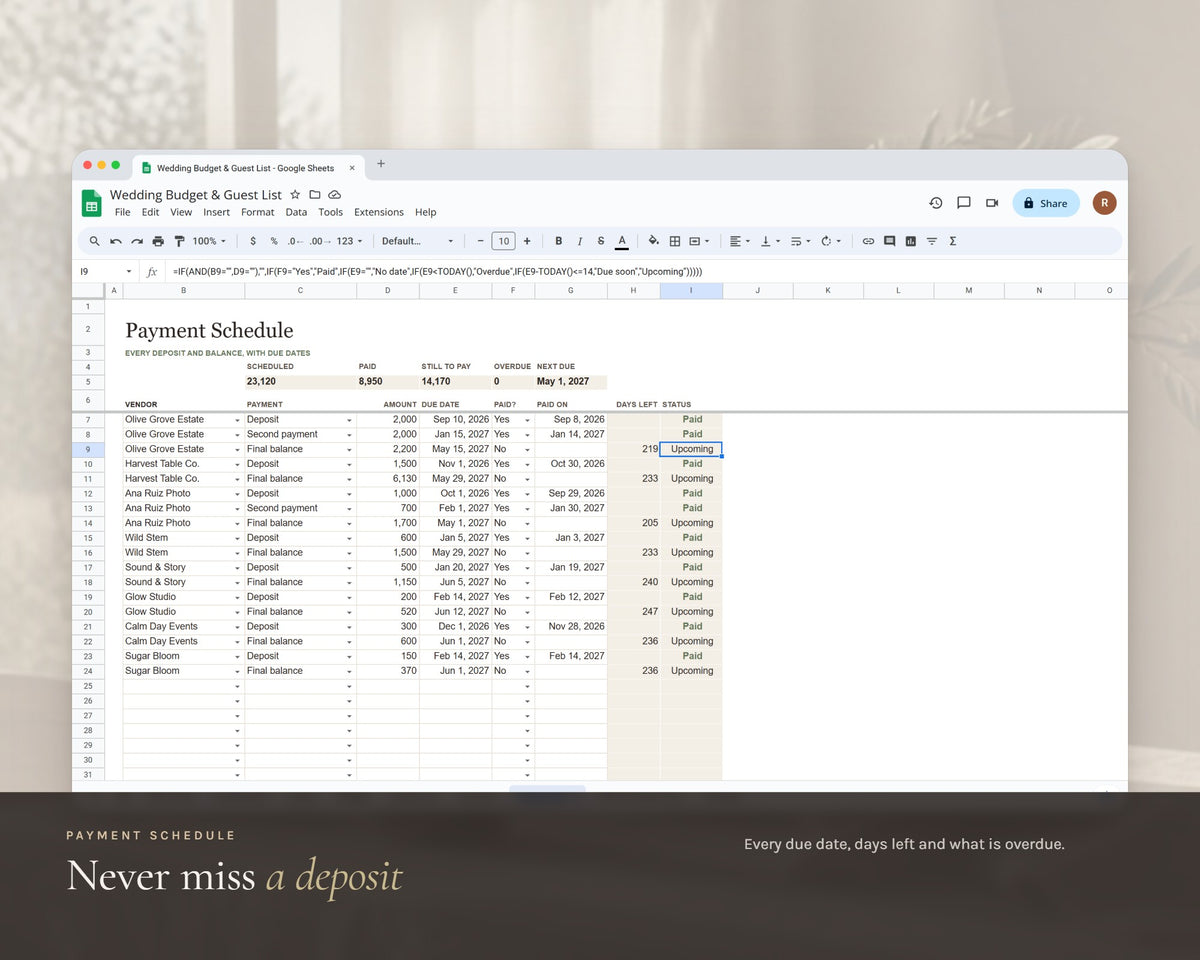Screen dimensions: 1200x960
Task: Create a filter
Action: (x=931, y=241)
